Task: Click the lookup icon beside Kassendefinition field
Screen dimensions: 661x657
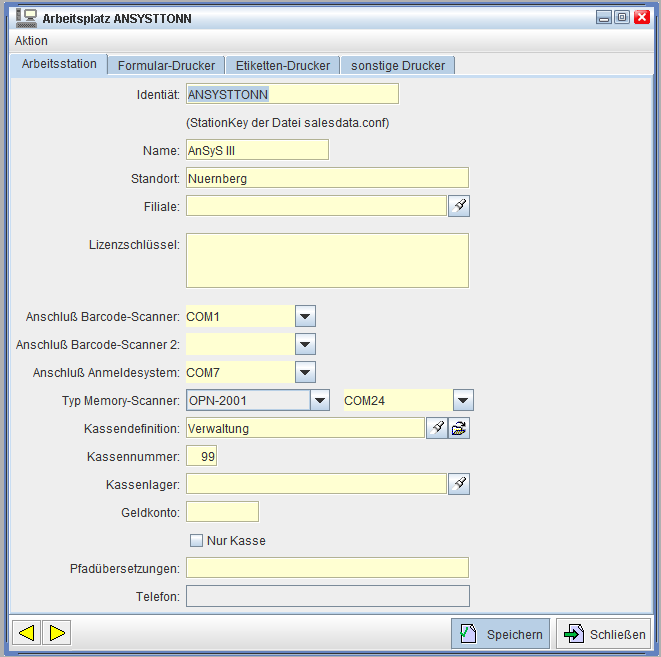Action: pyautogui.click(x=437, y=429)
